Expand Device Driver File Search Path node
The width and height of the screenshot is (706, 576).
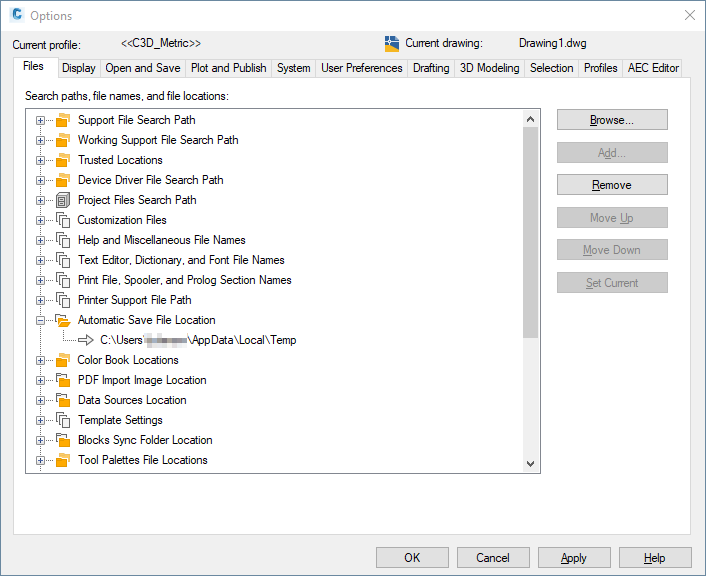41,181
